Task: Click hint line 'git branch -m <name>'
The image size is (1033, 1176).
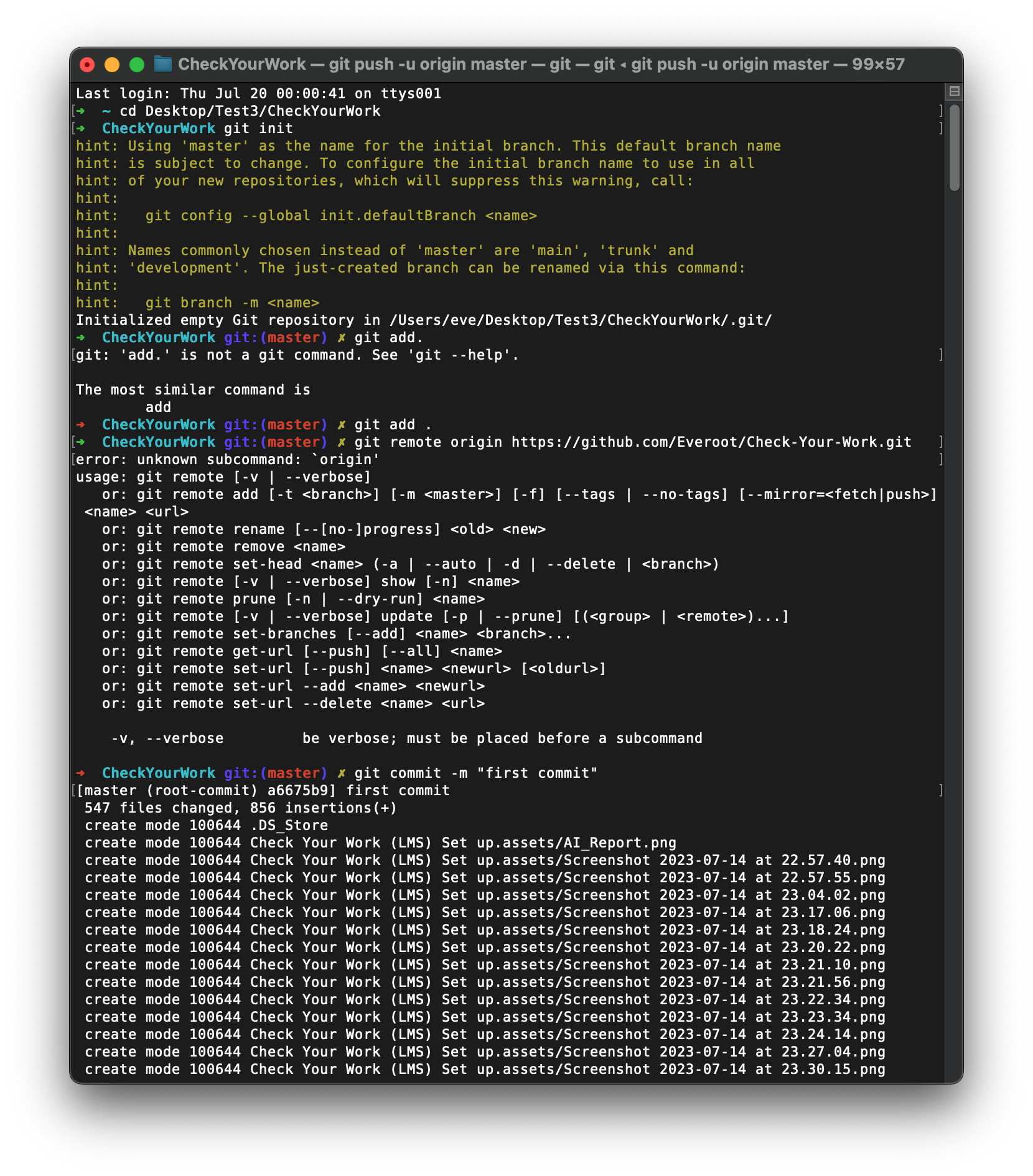Action: 197,303
